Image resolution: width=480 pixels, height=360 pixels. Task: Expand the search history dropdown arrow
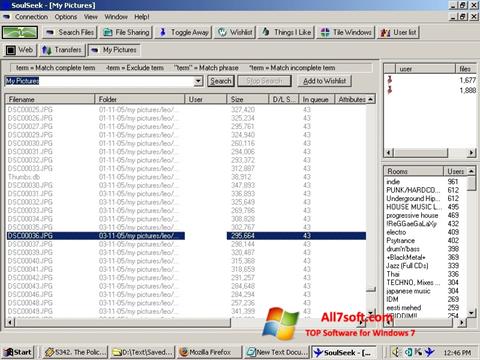pos(198,81)
